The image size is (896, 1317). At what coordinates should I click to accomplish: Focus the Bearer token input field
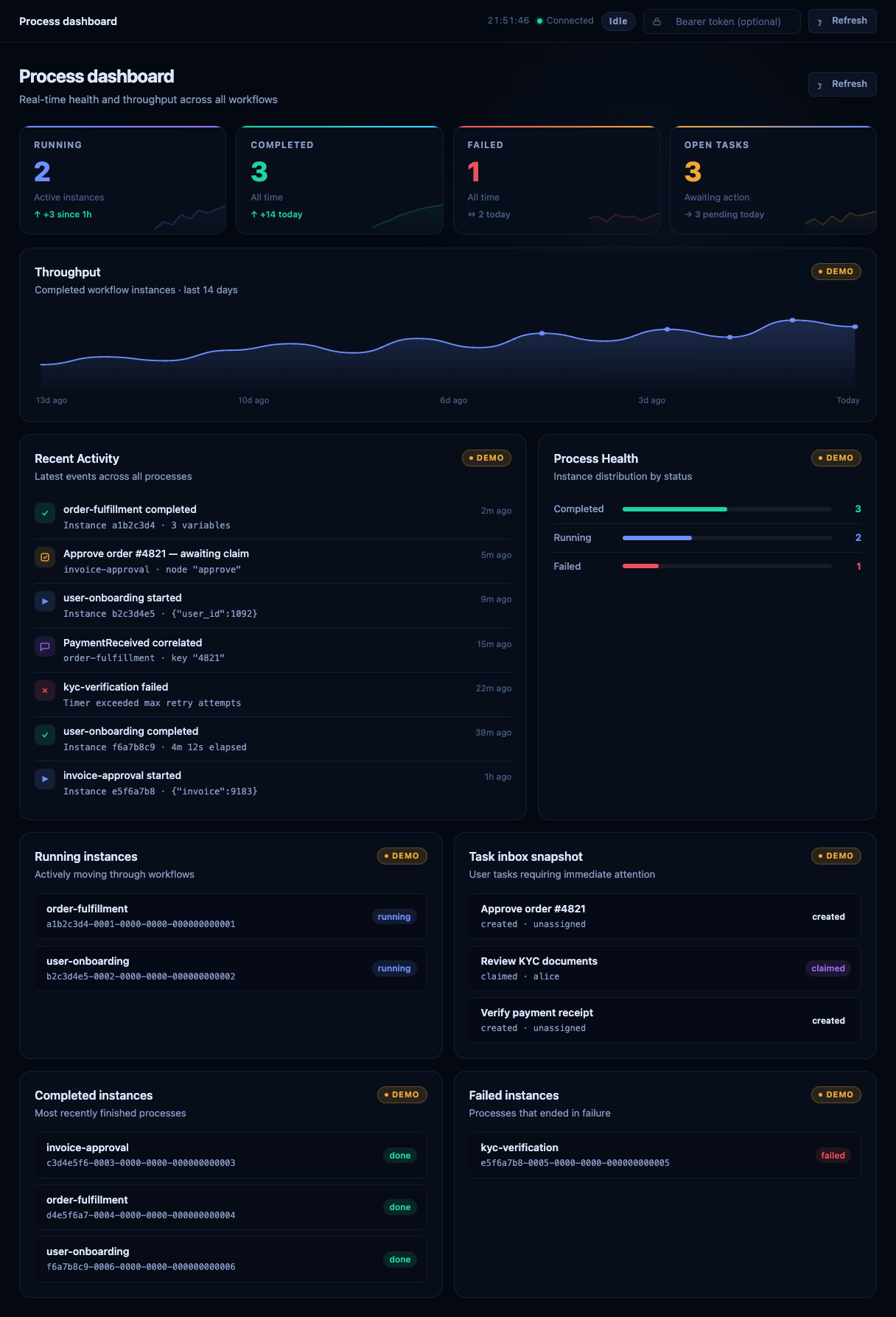(x=722, y=21)
